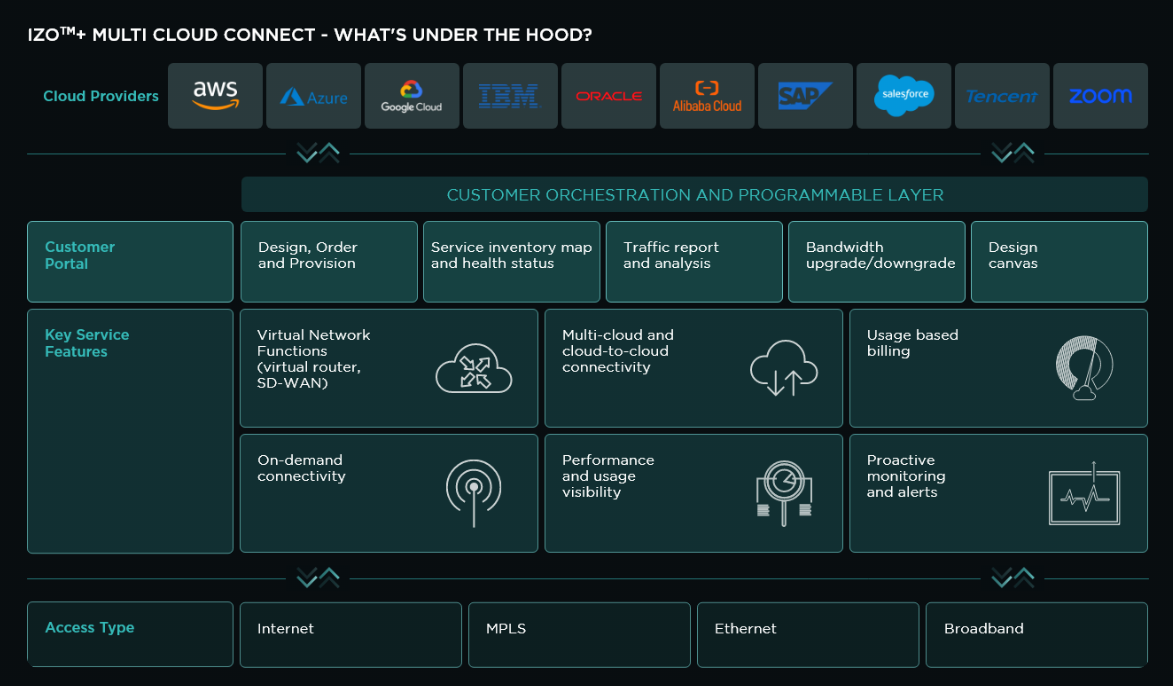The width and height of the screenshot is (1173, 686).
Task: Click the Microsoft Azure logo
Action: [x=312, y=95]
